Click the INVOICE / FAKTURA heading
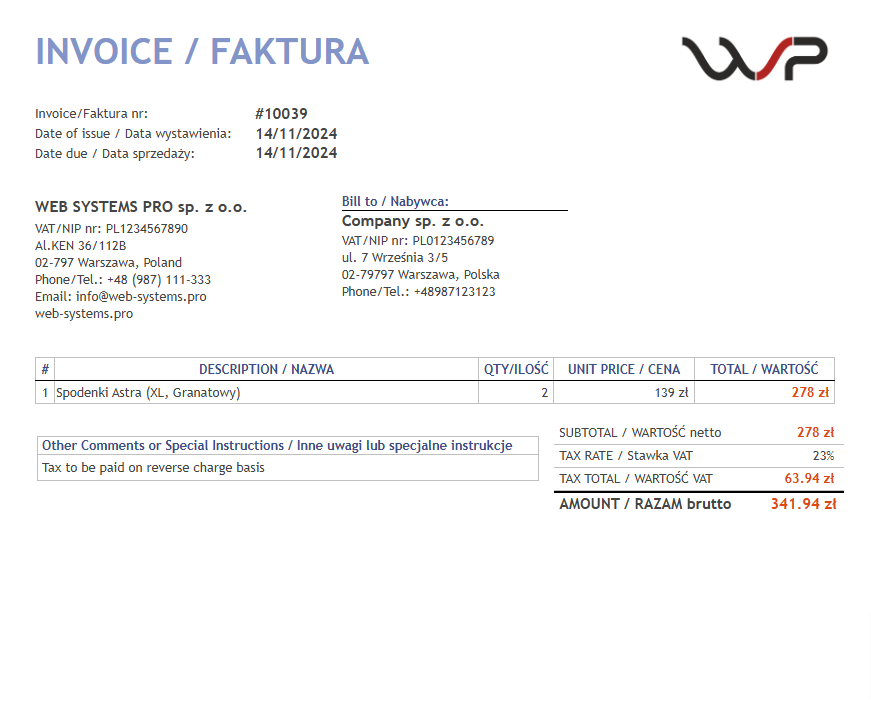 [x=202, y=51]
